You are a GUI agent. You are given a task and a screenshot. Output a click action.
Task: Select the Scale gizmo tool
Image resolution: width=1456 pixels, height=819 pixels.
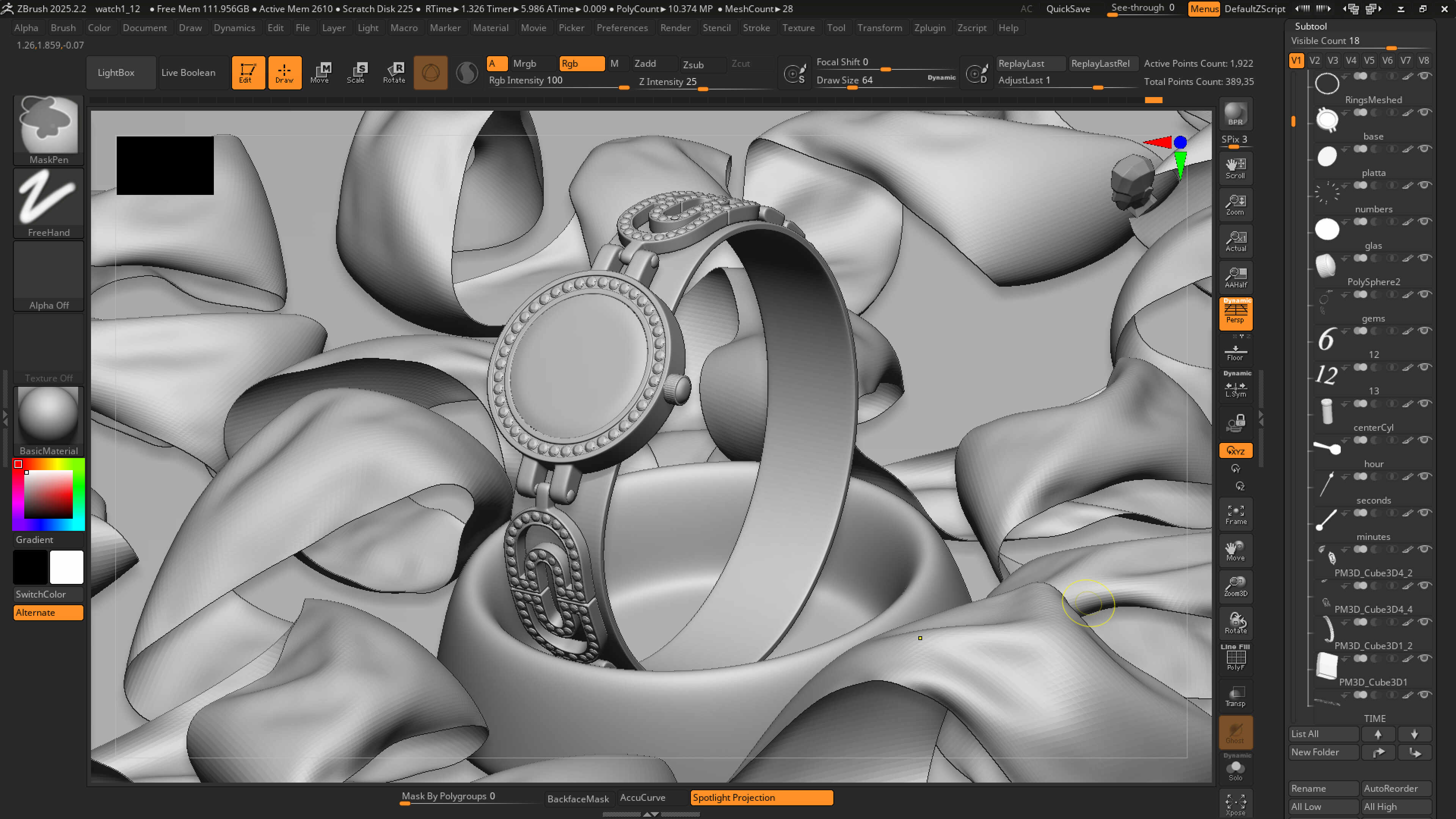[356, 72]
